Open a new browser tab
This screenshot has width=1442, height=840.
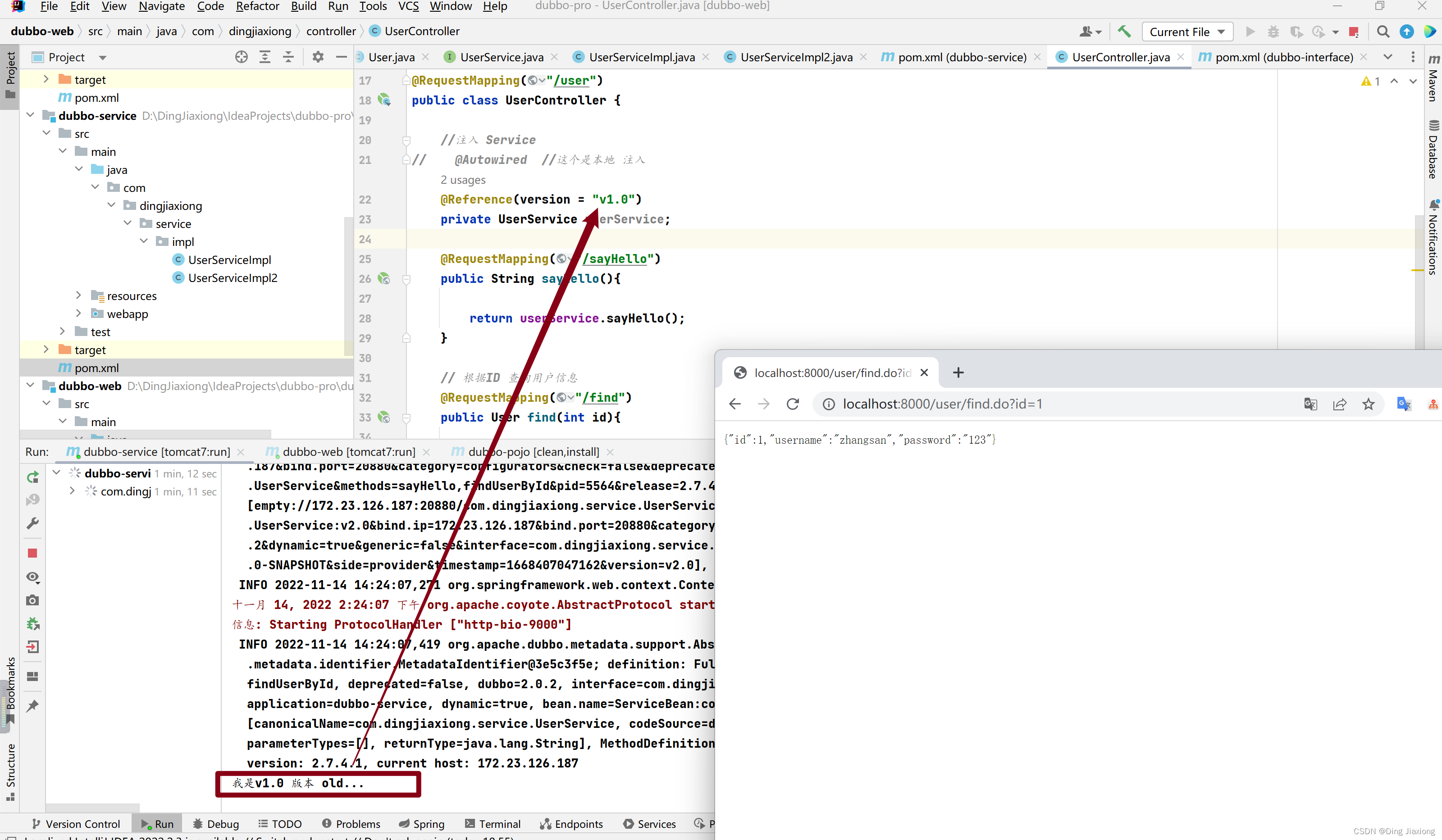(958, 373)
